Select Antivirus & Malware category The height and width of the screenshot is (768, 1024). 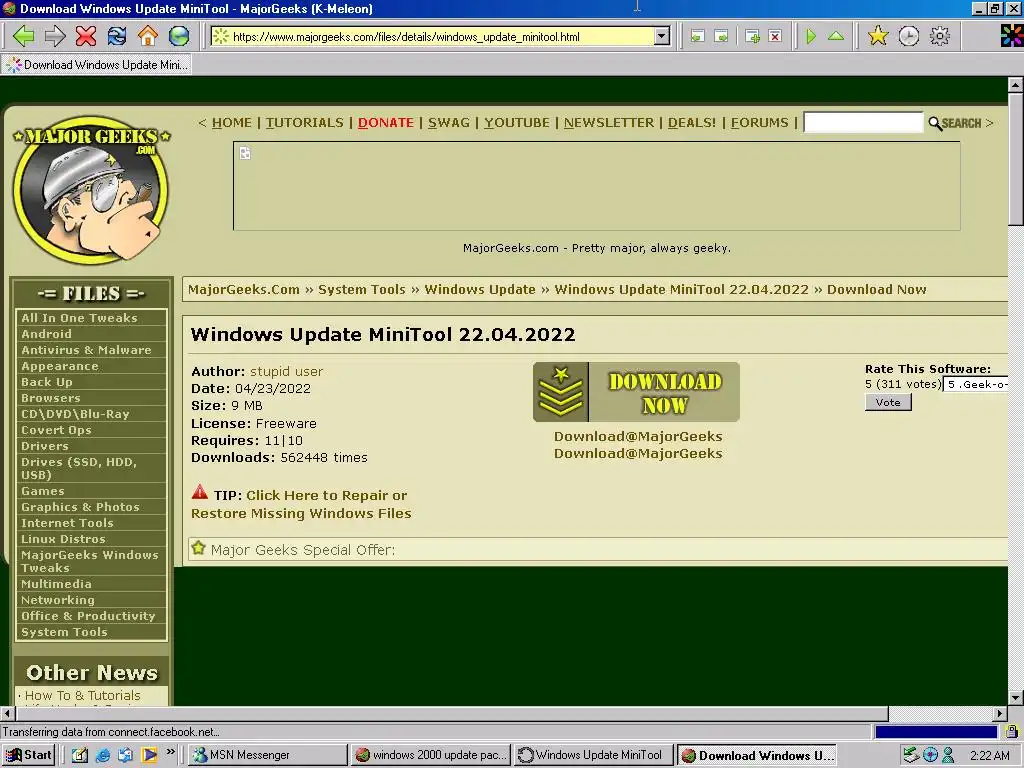tap(91, 350)
